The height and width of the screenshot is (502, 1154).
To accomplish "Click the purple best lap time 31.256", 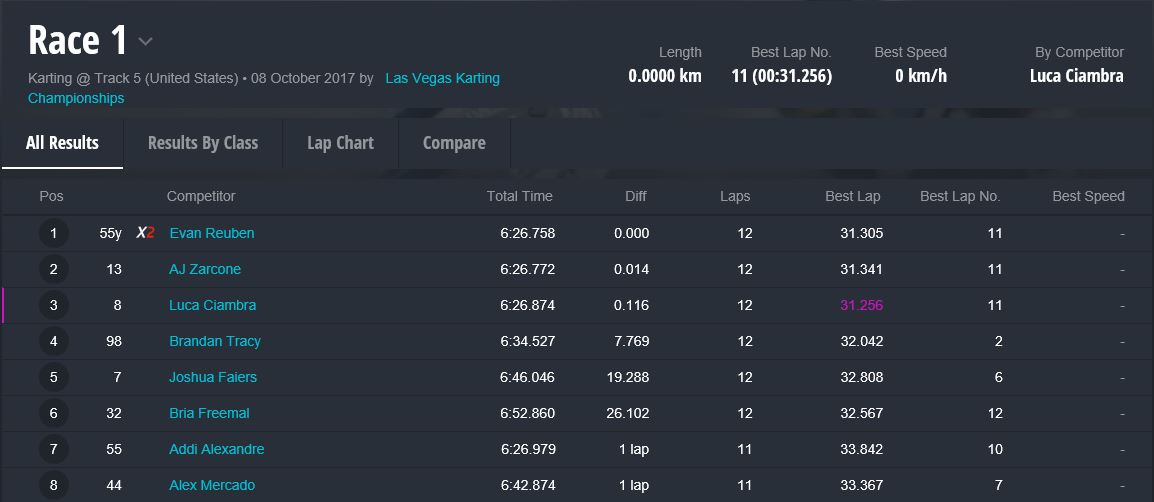I will [x=861, y=305].
